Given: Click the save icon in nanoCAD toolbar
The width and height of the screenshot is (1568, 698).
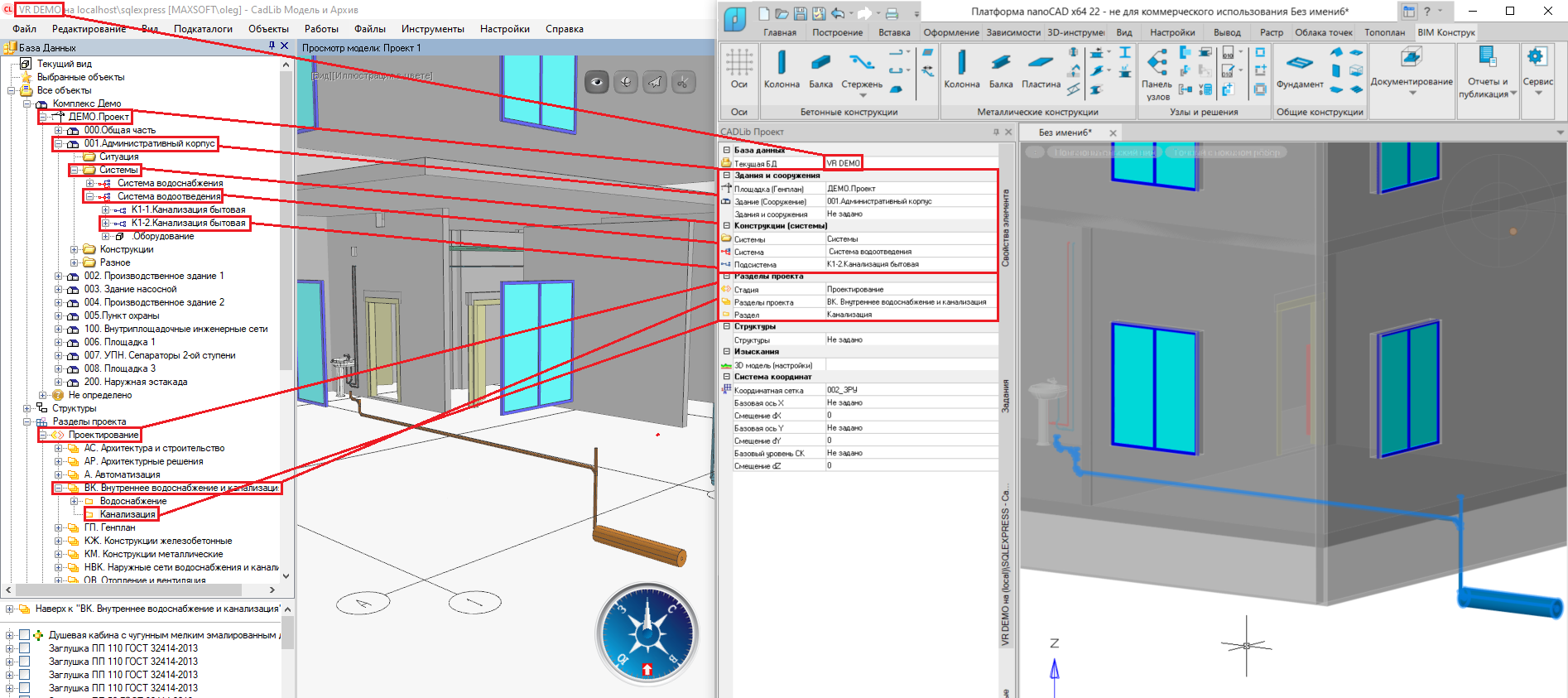Looking at the screenshot, I should (x=801, y=13).
